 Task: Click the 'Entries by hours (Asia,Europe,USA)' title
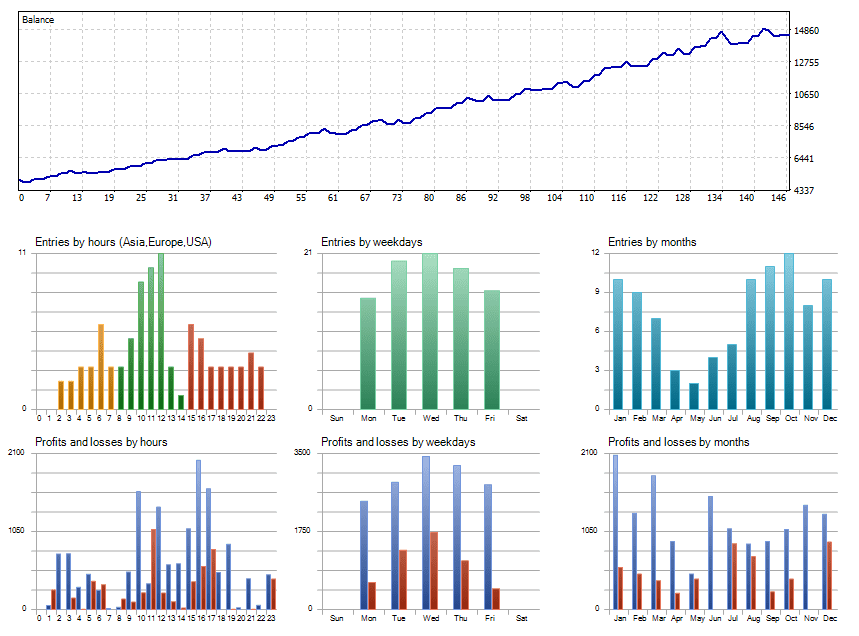(x=123, y=242)
